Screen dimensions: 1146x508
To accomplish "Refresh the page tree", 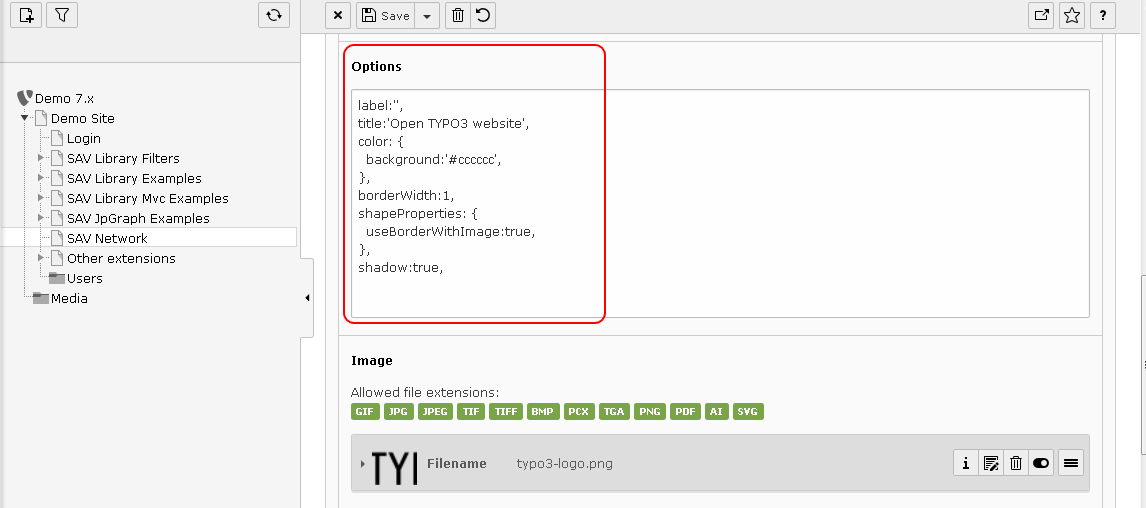I will [x=274, y=15].
